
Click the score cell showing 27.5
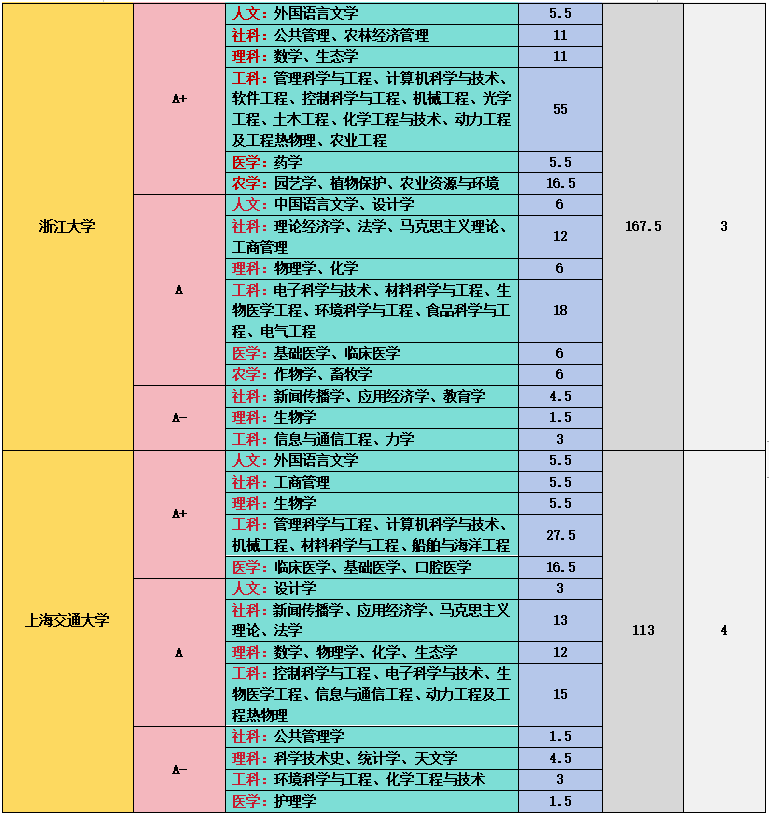pyautogui.click(x=560, y=536)
